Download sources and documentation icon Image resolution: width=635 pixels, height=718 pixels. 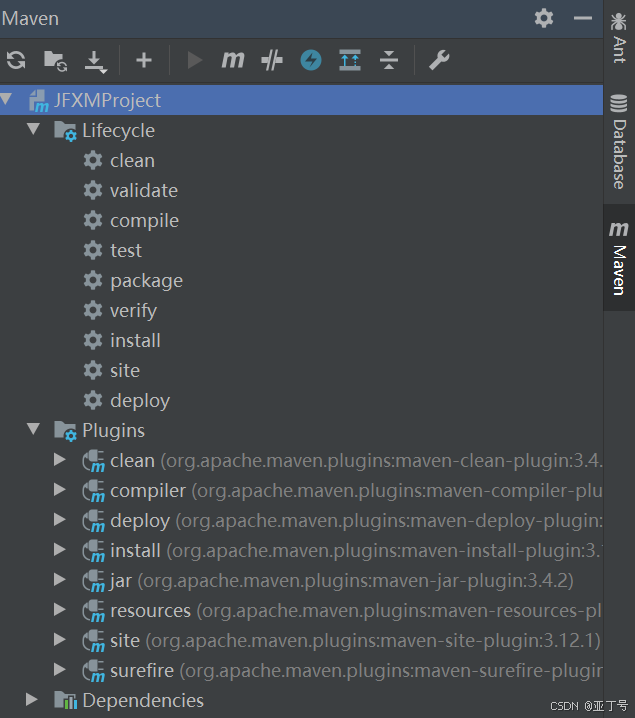point(95,61)
